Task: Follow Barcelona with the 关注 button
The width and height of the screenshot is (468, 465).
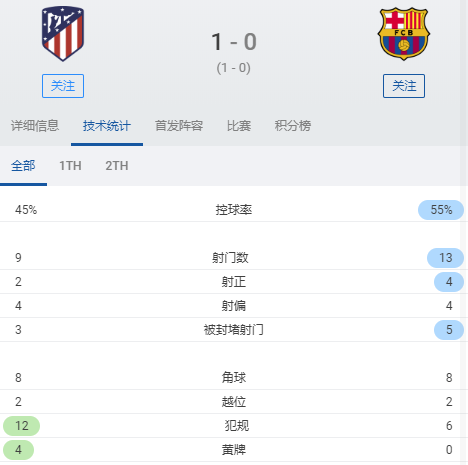Action: [404, 86]
